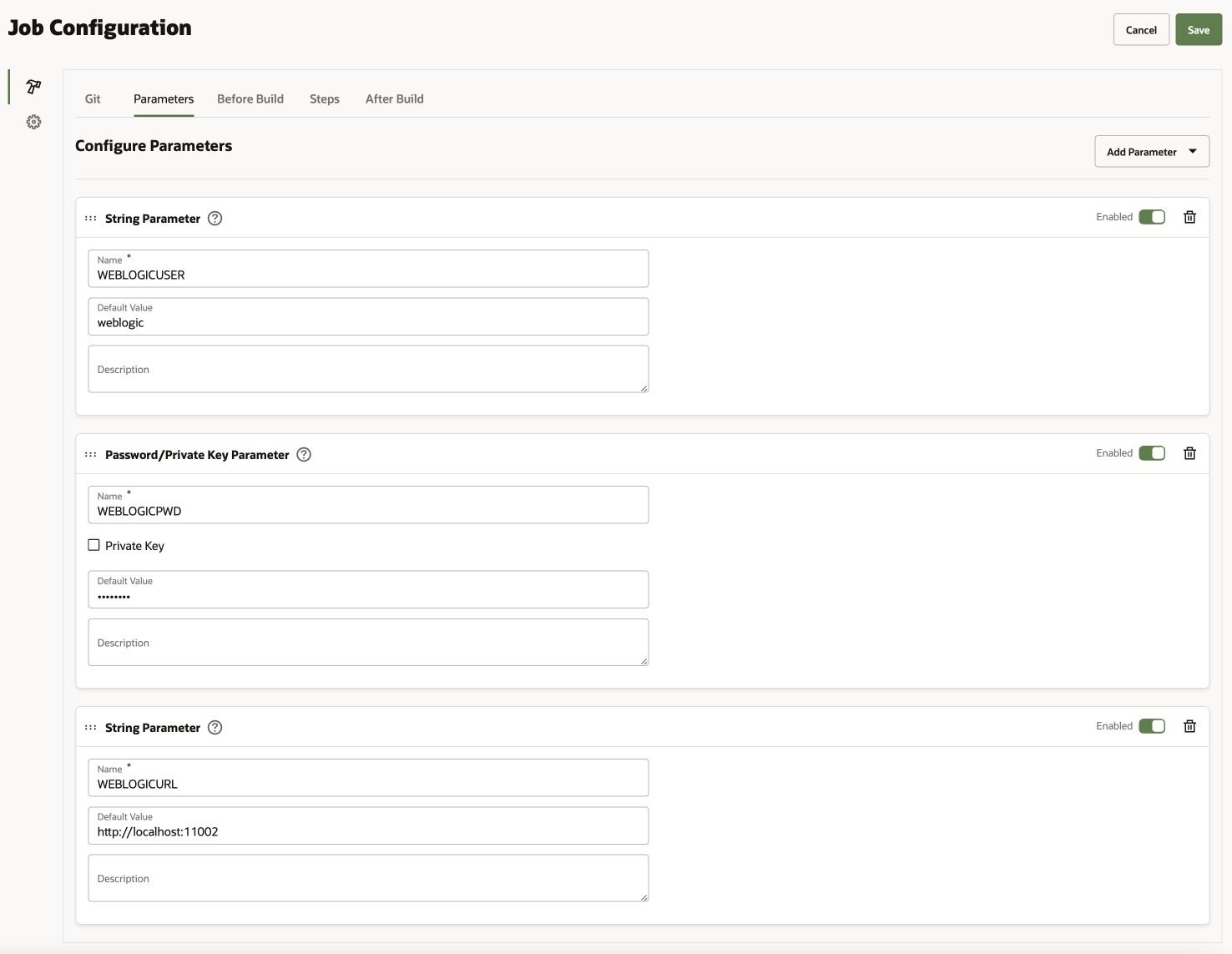Toggle Enabled switch for WEBLOGICURL parameter

[x=1152, y=726]
